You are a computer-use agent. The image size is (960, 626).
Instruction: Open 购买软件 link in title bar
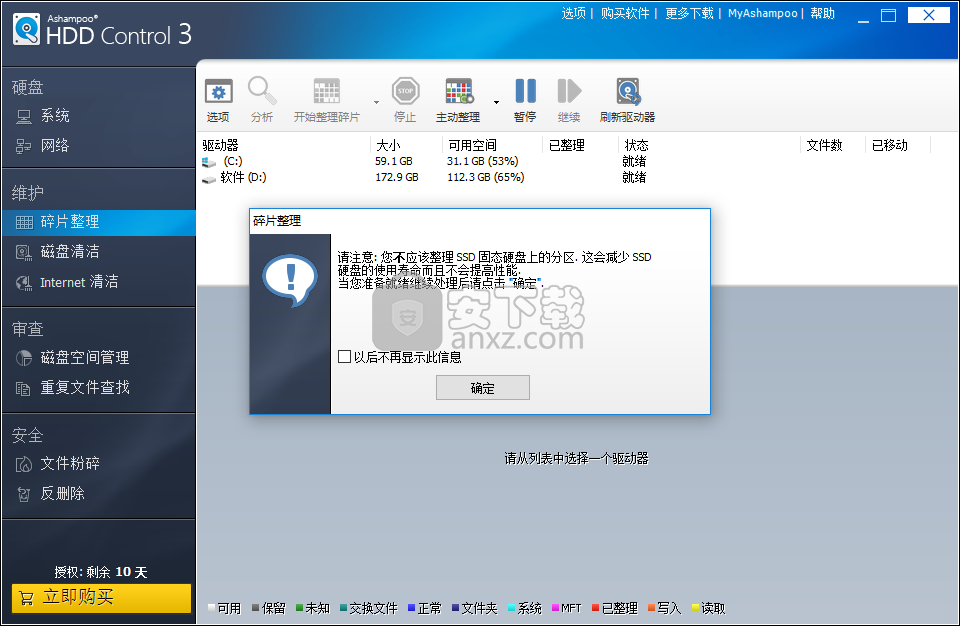[624, 13]
